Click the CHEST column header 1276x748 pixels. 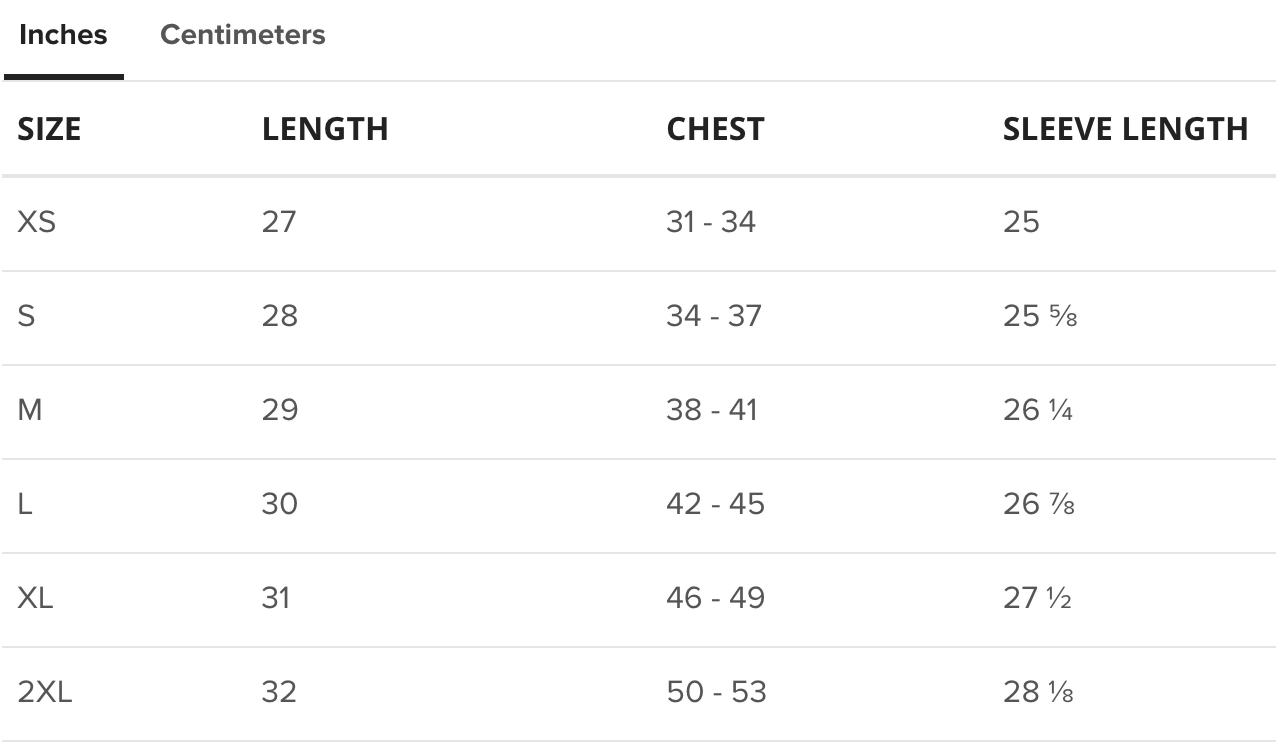[x=715, y=129]
